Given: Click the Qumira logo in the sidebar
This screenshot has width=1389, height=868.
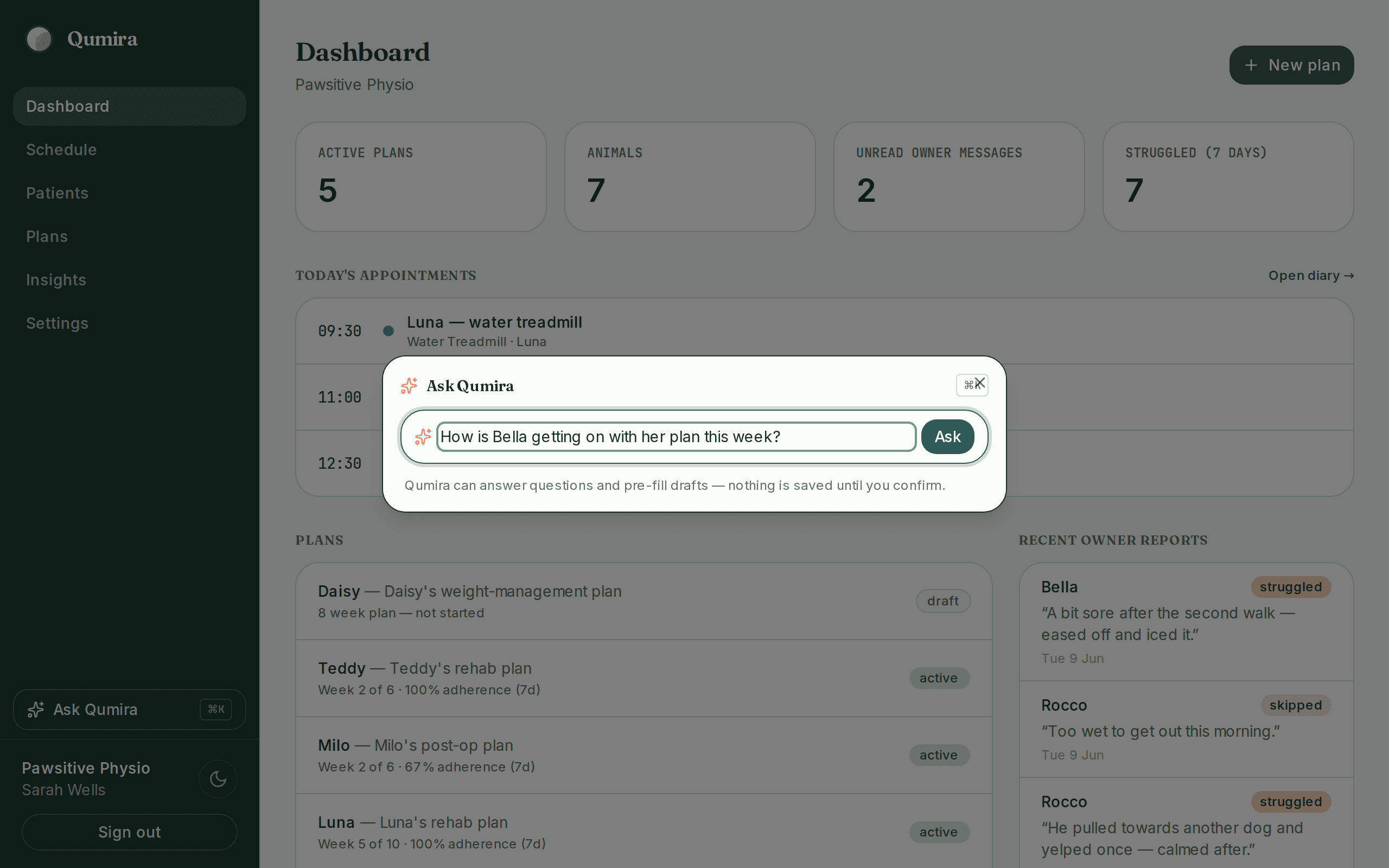Looking at the screenshot, I should click(x=39, y=39).
